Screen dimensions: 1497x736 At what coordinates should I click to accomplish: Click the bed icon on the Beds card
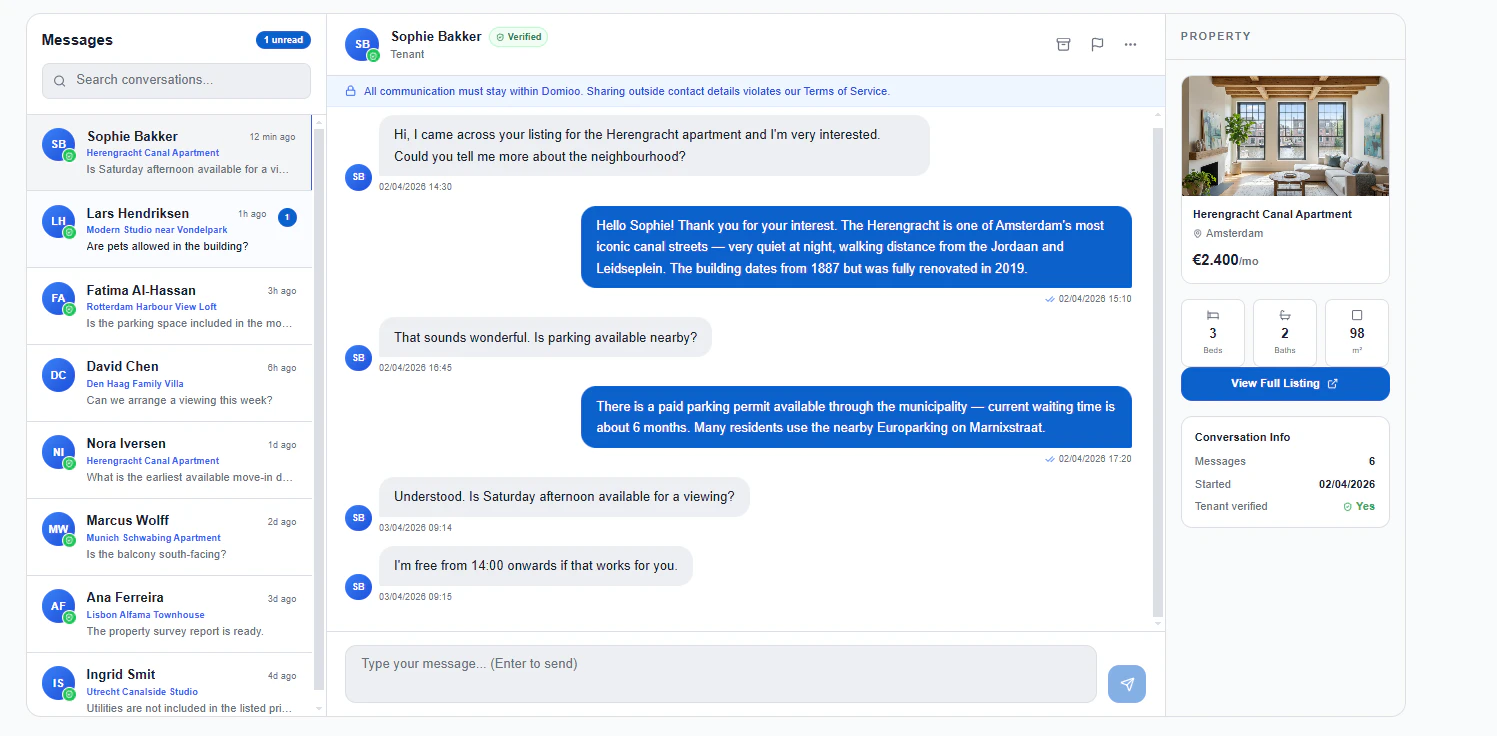pos(1213,315)
